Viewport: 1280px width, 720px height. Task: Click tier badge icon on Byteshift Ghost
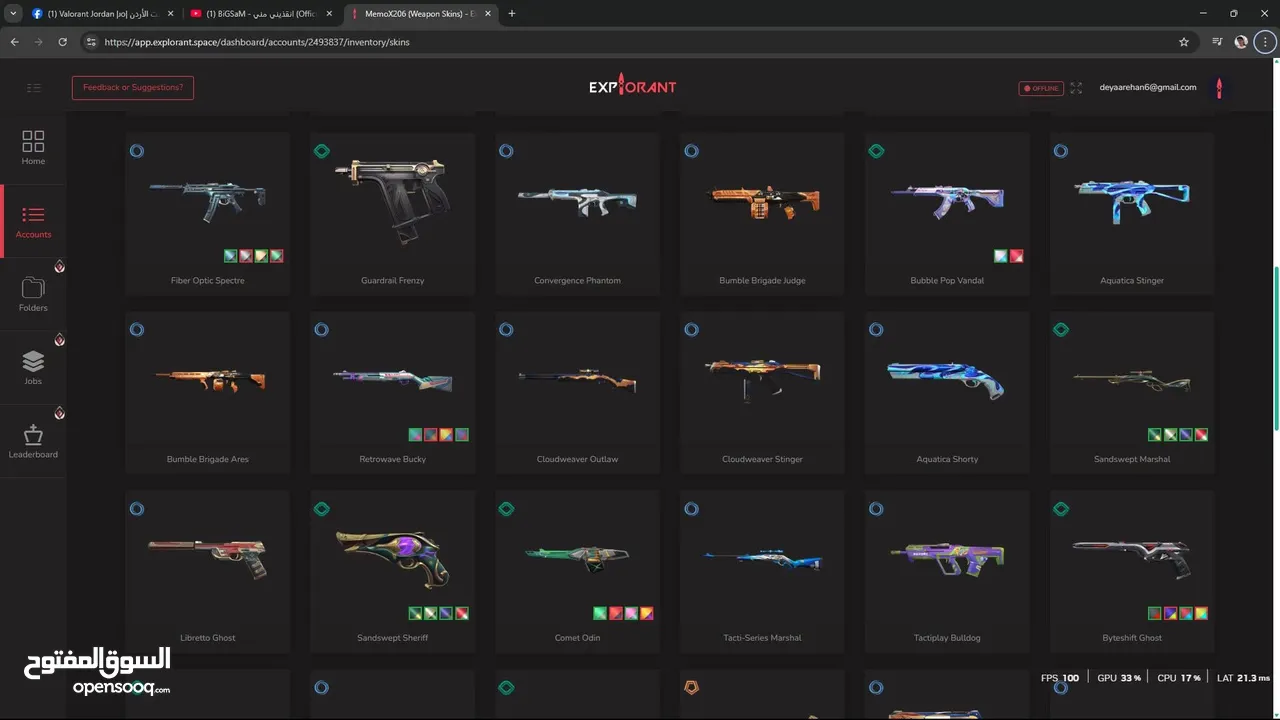pos(1061,509)
